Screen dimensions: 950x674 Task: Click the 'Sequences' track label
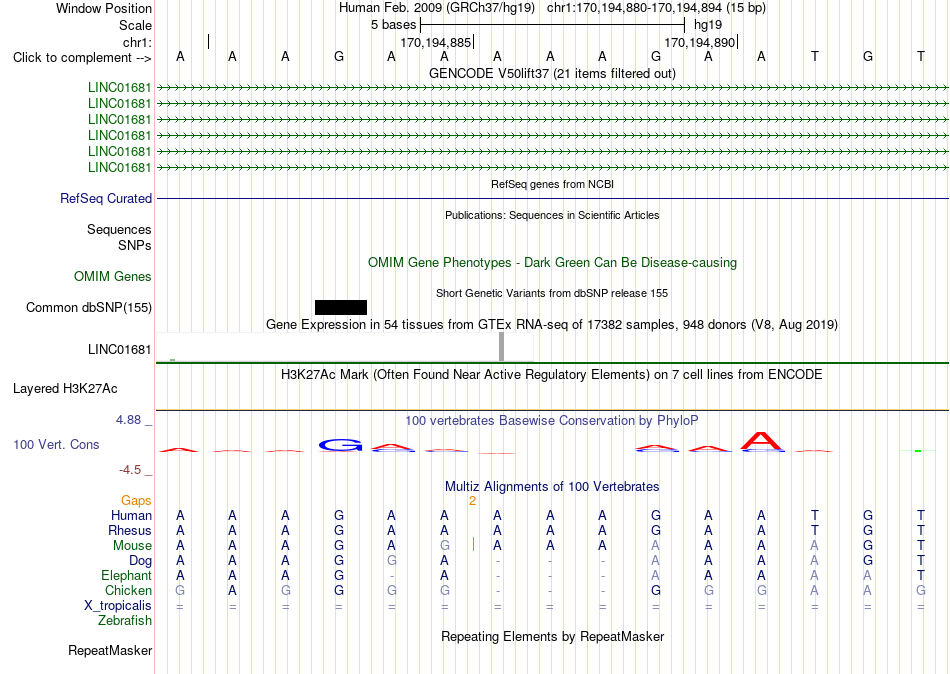119,229
